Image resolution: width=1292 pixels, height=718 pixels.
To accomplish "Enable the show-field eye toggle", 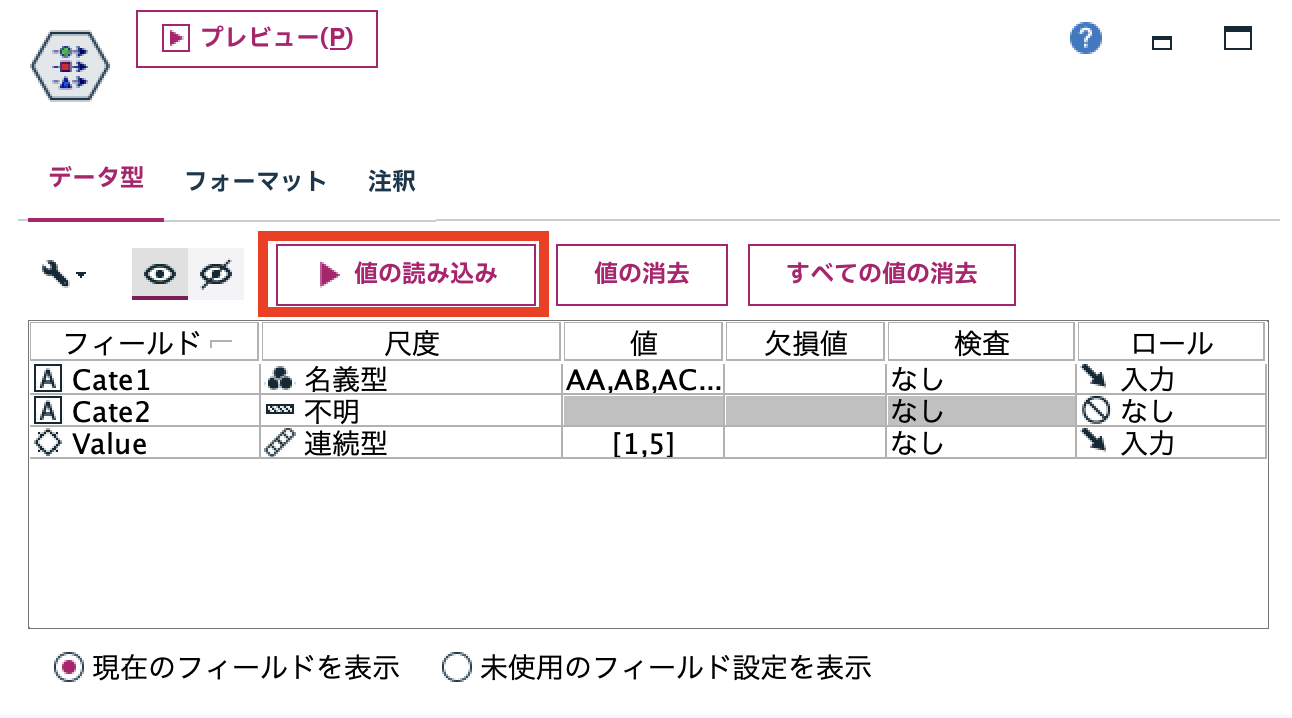I will pos(159,273).
